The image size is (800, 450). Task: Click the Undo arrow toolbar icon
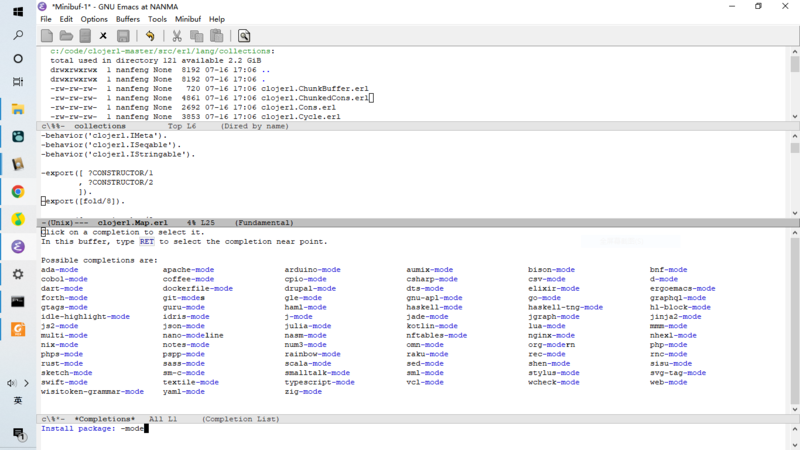coord(150,36)
